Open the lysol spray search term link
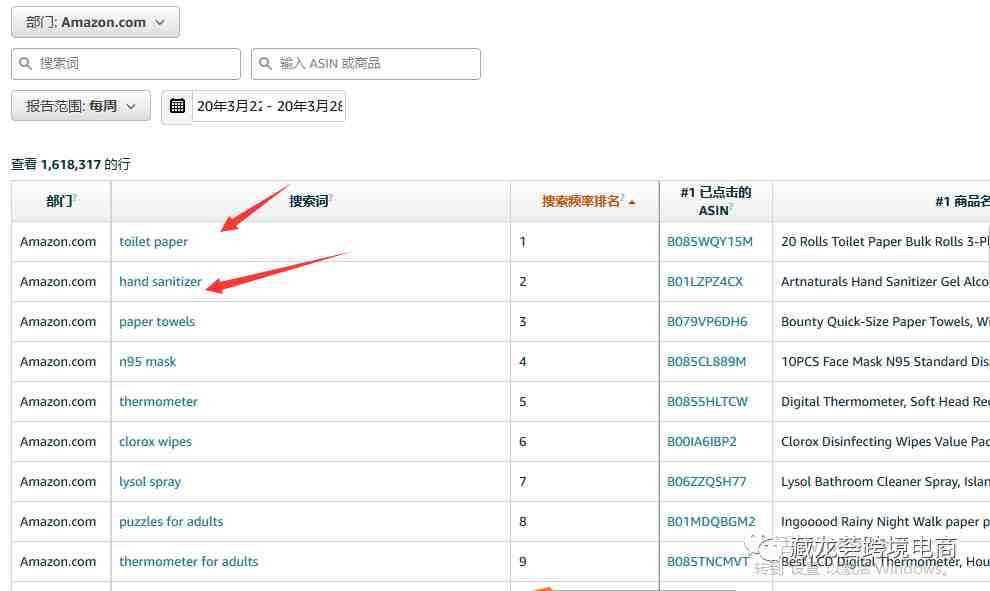990x591 pixels. (x=150, y=482)
